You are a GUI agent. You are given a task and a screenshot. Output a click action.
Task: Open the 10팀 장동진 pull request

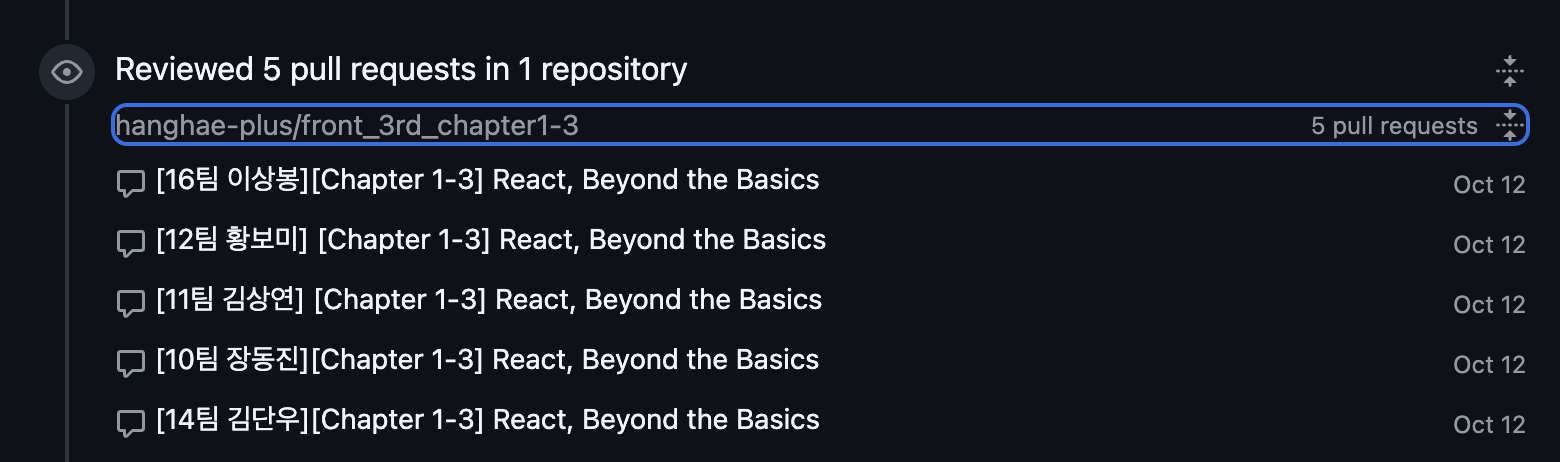click(488, 360)
